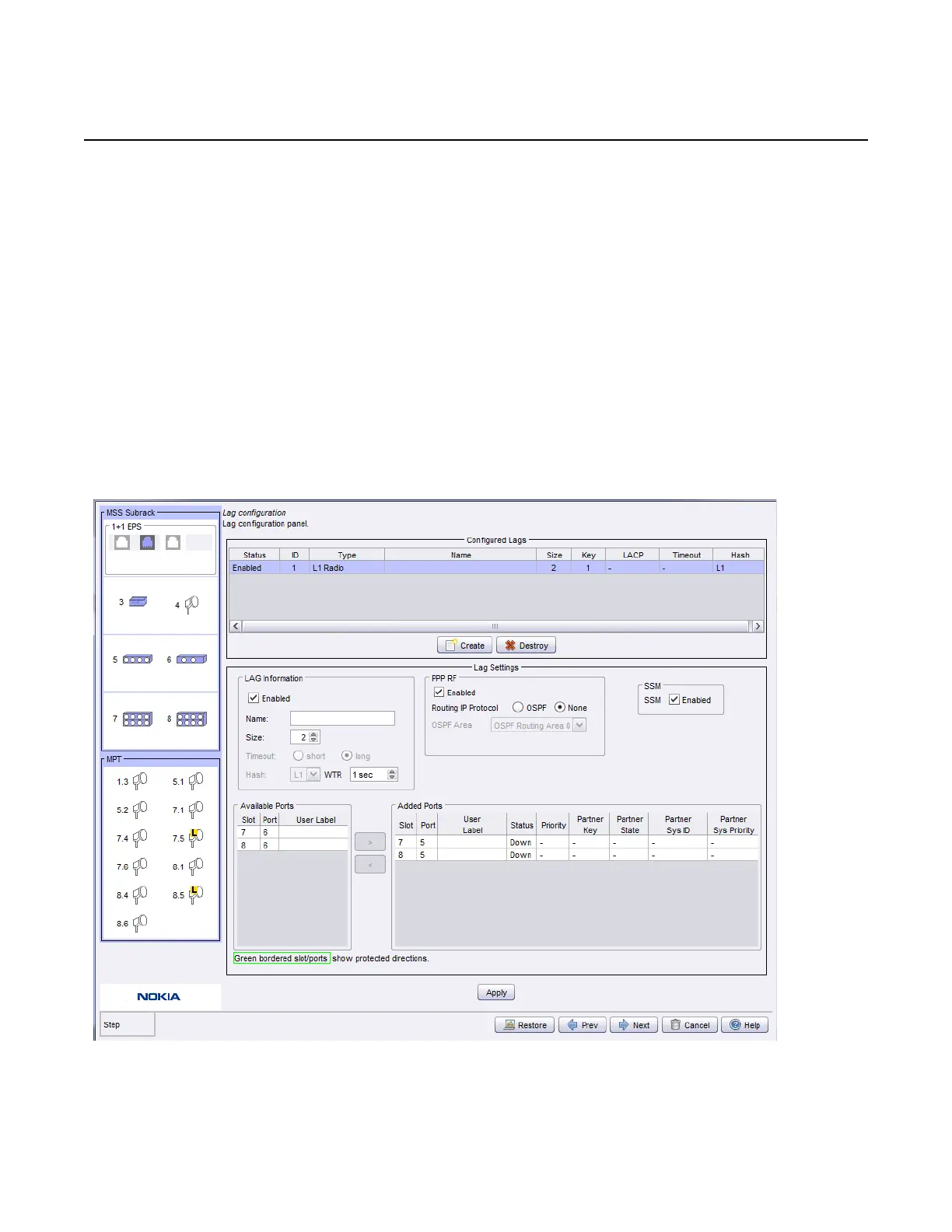952x1232 pixels.
Task: Toggle PPP RF Enabled checkbox
Action: click(x=439, y=692)
